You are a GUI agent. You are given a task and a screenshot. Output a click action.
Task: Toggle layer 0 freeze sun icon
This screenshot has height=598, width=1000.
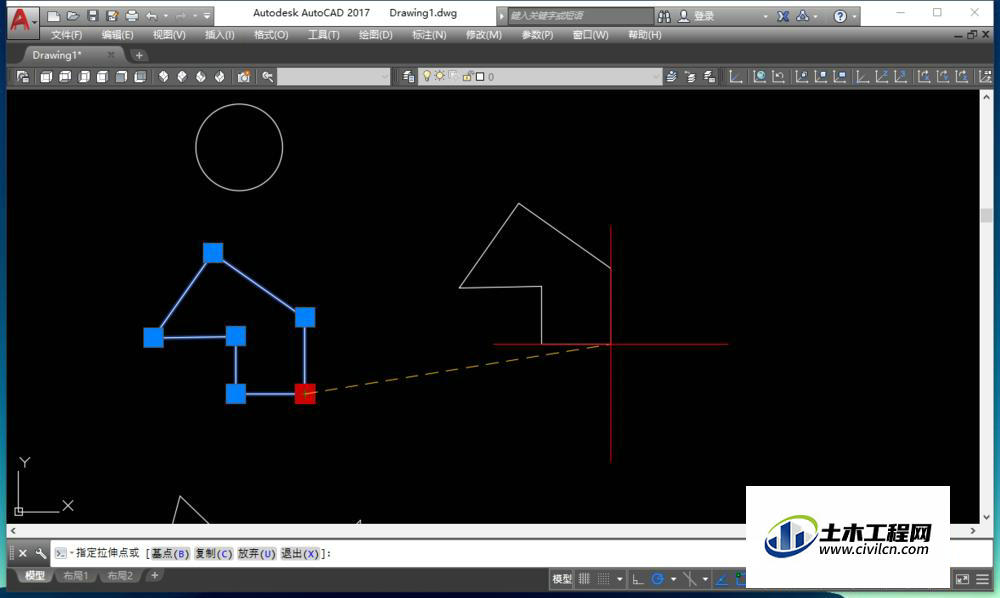click(x=439, y=76)
